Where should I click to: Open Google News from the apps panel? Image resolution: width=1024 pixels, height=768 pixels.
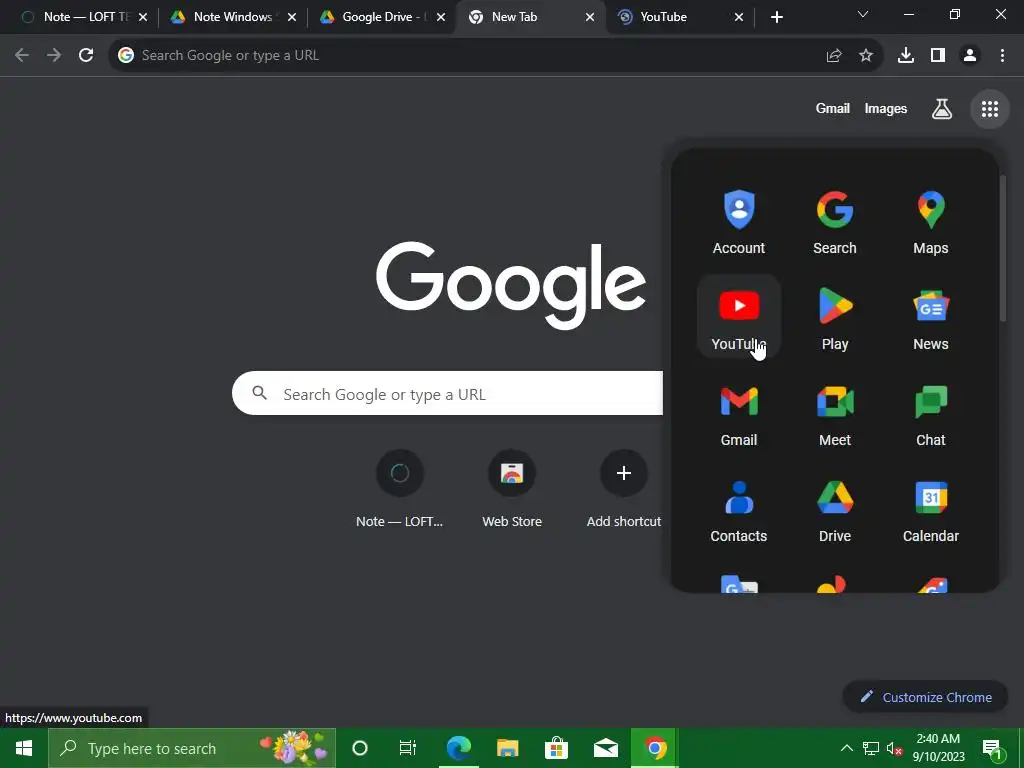tap(931, 317)
